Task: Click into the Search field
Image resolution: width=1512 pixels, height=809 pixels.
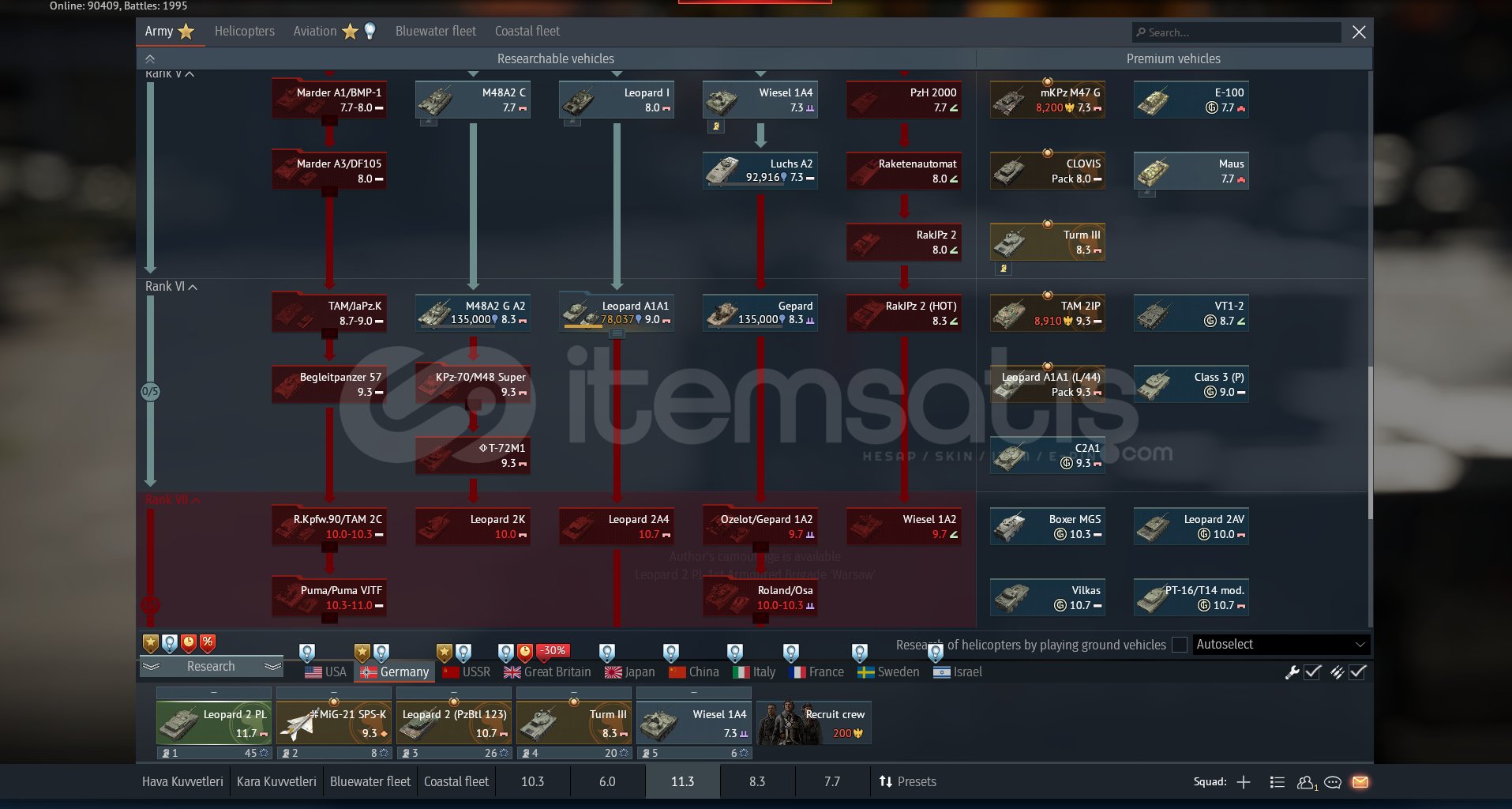Action: pyautogui.click(x=1236, y=32)
